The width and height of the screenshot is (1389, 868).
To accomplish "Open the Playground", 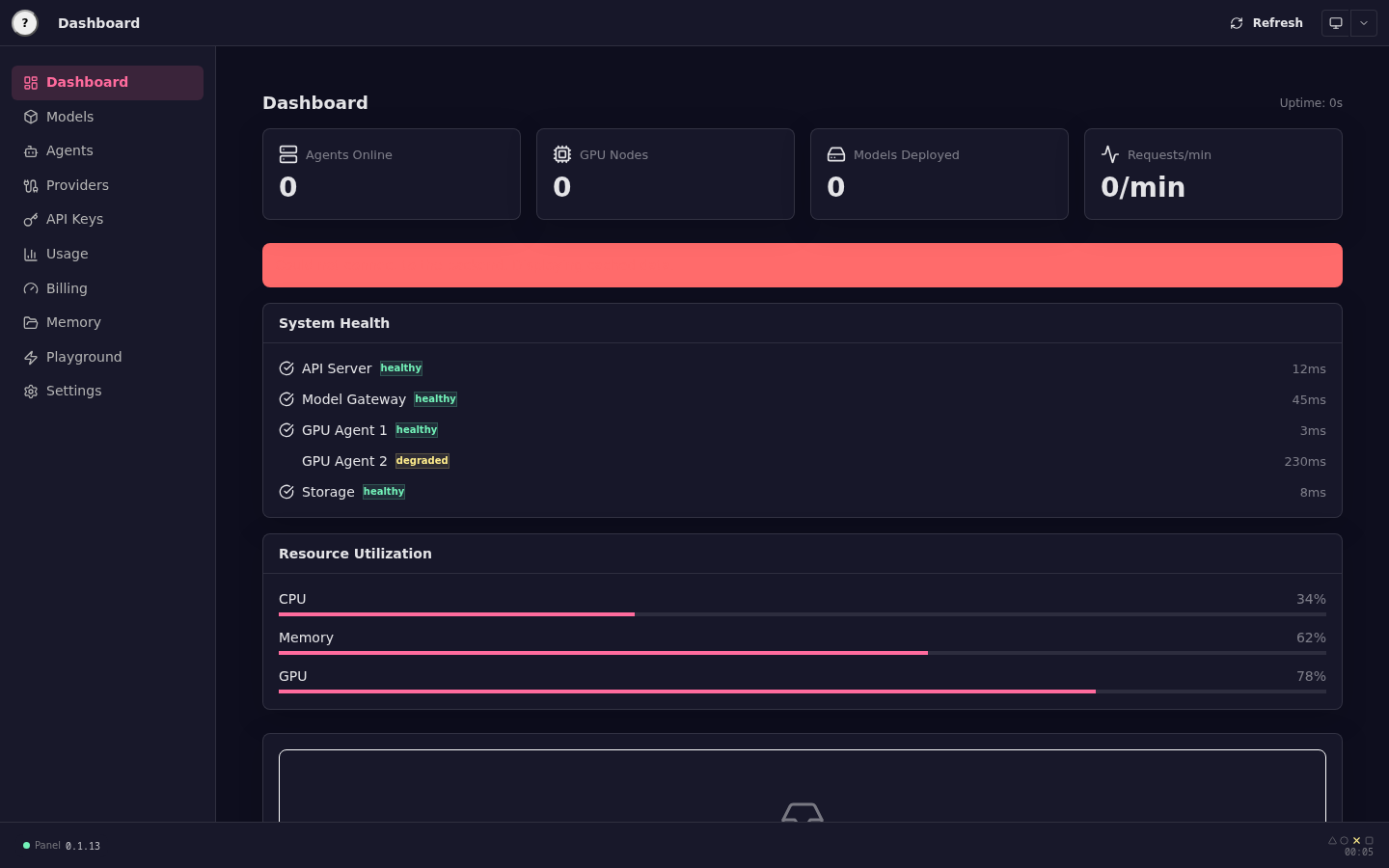I will point(107,357).
